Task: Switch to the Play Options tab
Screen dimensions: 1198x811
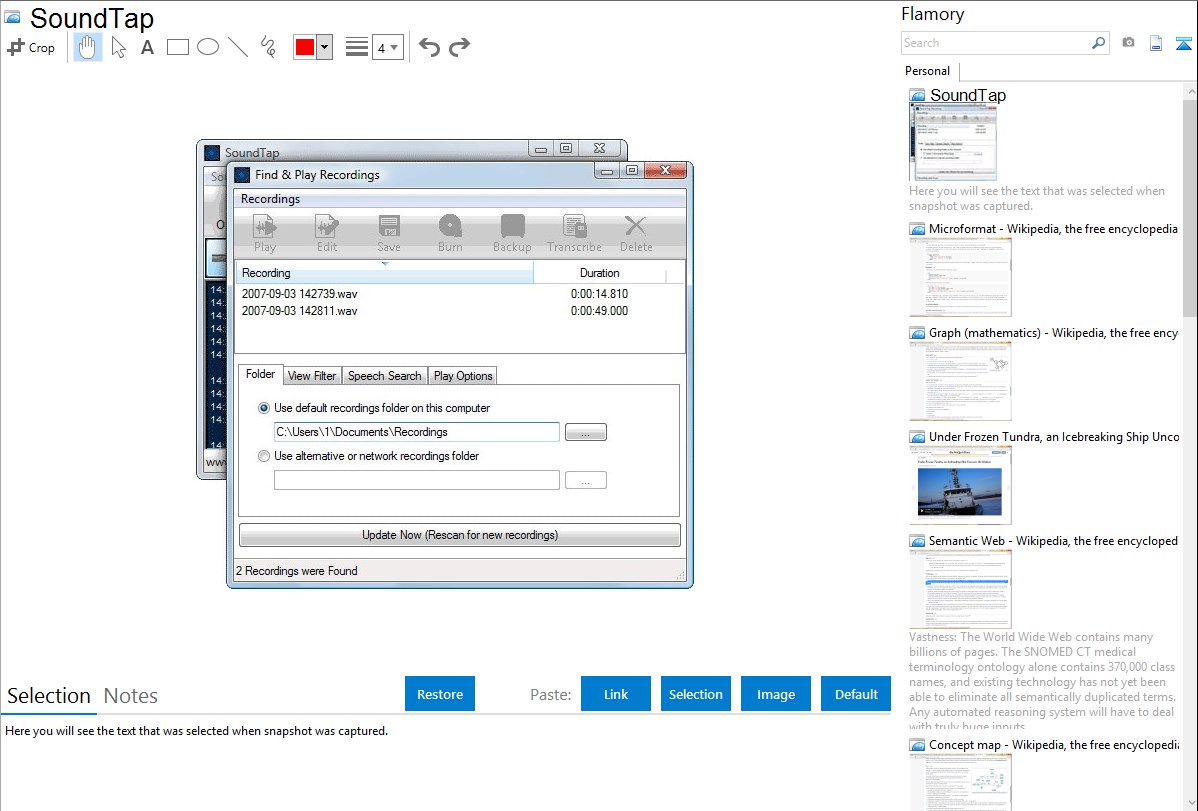Action: coord(463,376)
